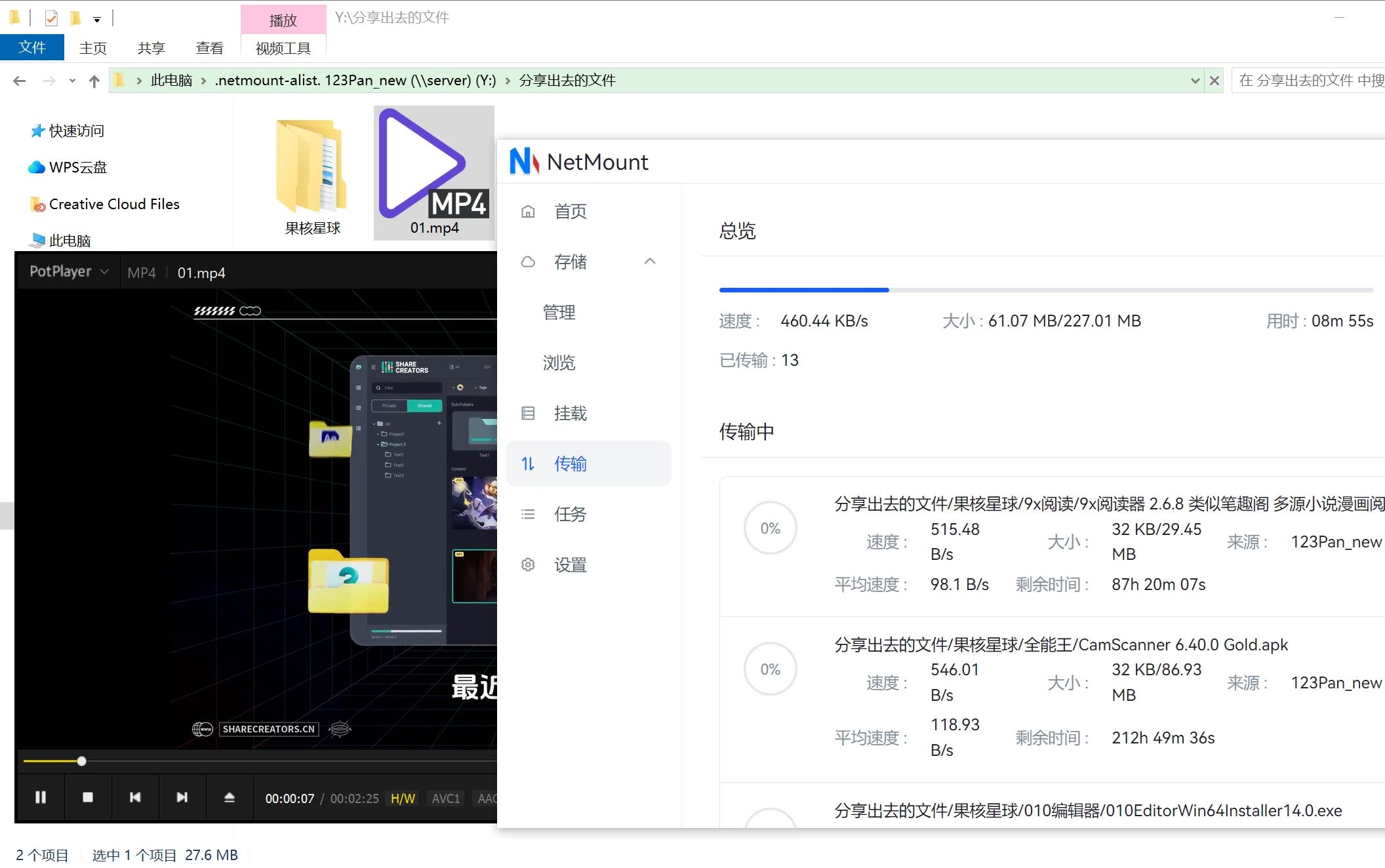
Task: Click the 01.mp4 title in PotPlayer
Action: click(x=201, y=273)
